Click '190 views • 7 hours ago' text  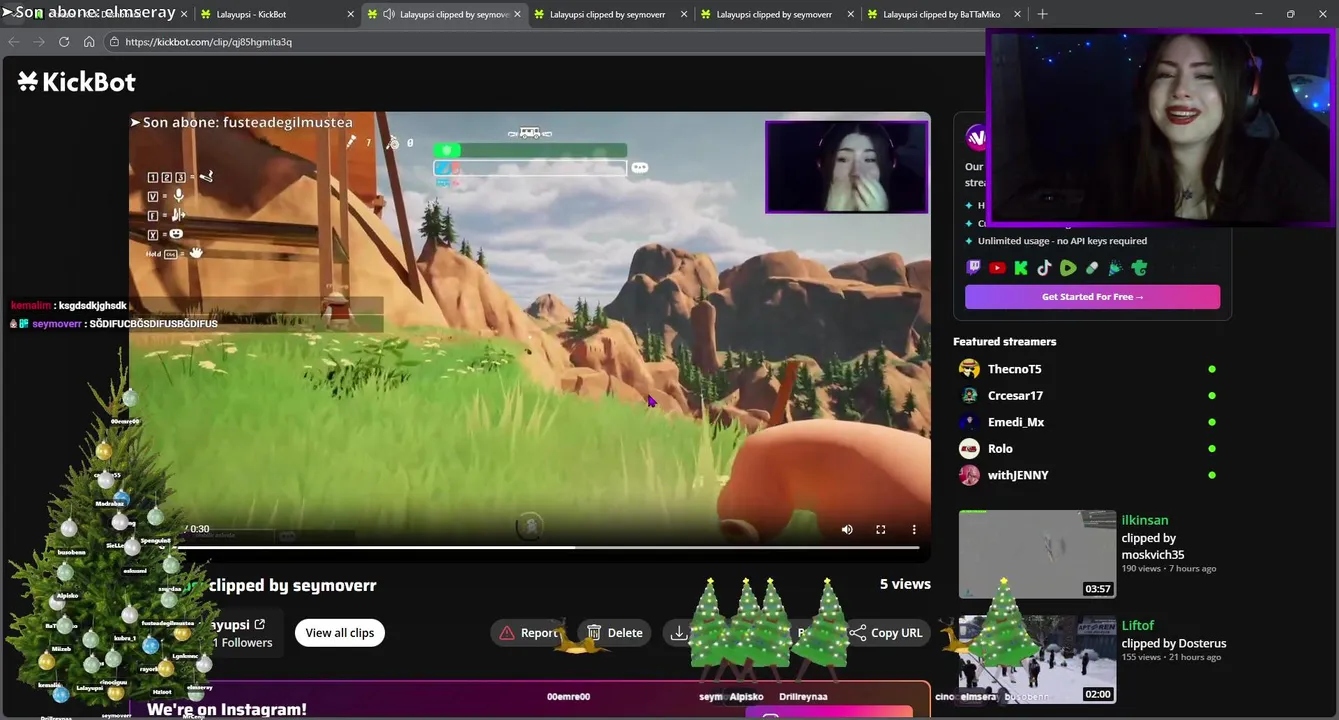(x=1169, y=569)
